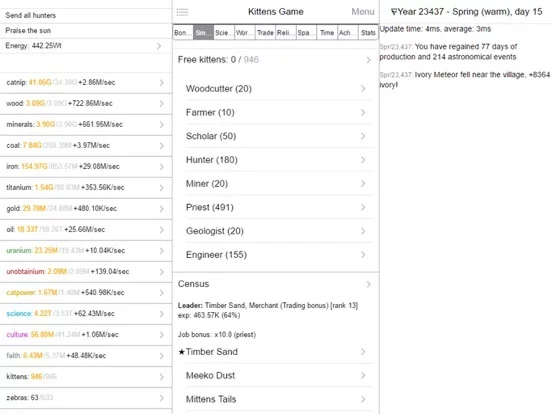The width and height of the screenshot is (552, 414).
Task: Switch to the Stats tab
Action: click(368, 33)
